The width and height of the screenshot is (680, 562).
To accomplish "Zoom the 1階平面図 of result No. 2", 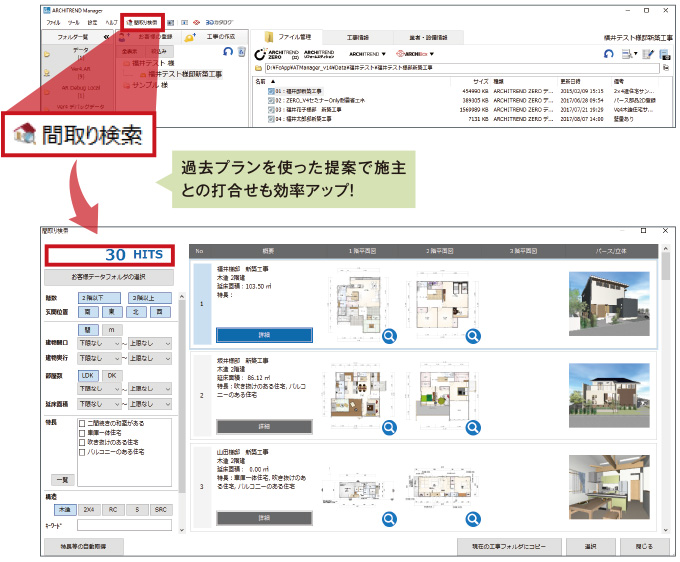I will [x=389, y=428].
